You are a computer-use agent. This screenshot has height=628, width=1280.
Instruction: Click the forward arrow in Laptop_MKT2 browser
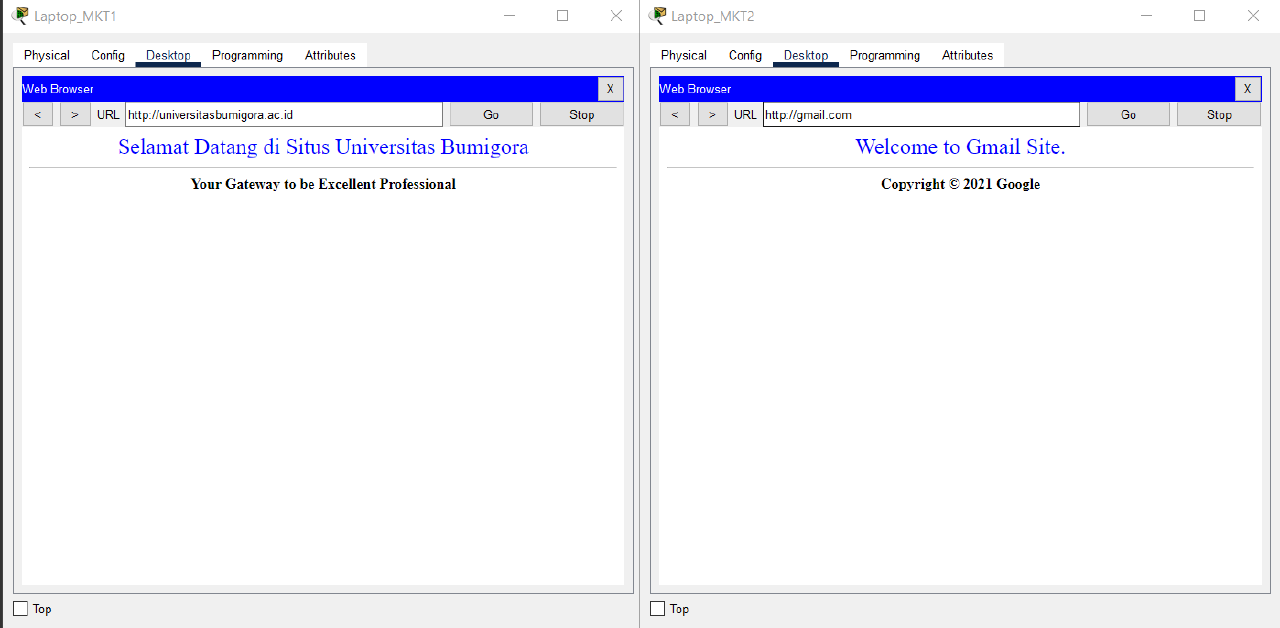(712, 113)
